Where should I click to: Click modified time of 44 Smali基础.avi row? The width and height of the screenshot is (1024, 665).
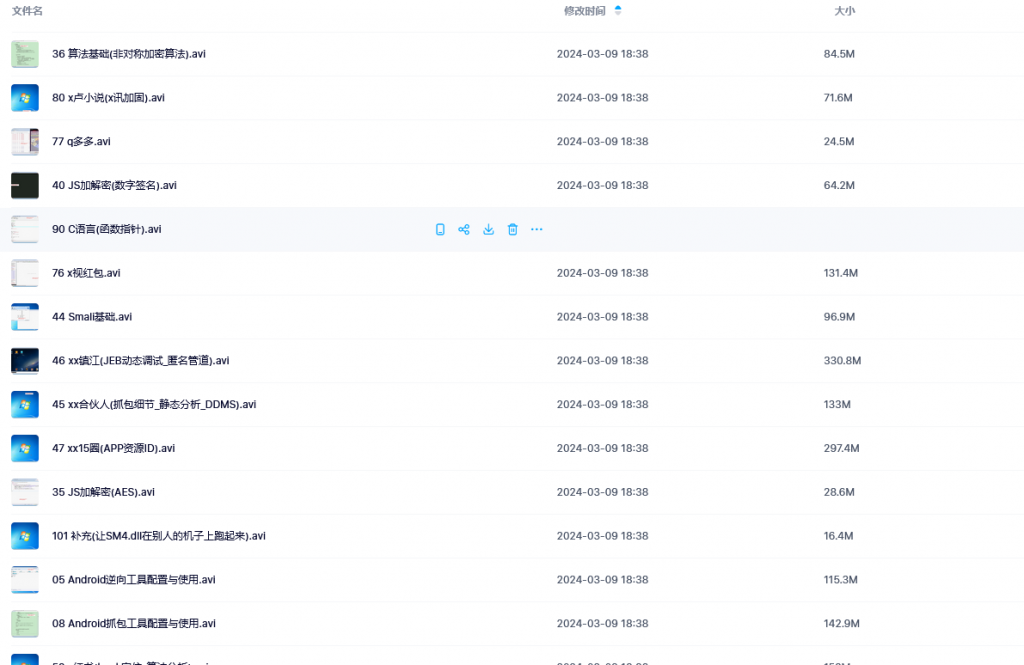click(602, 316)
